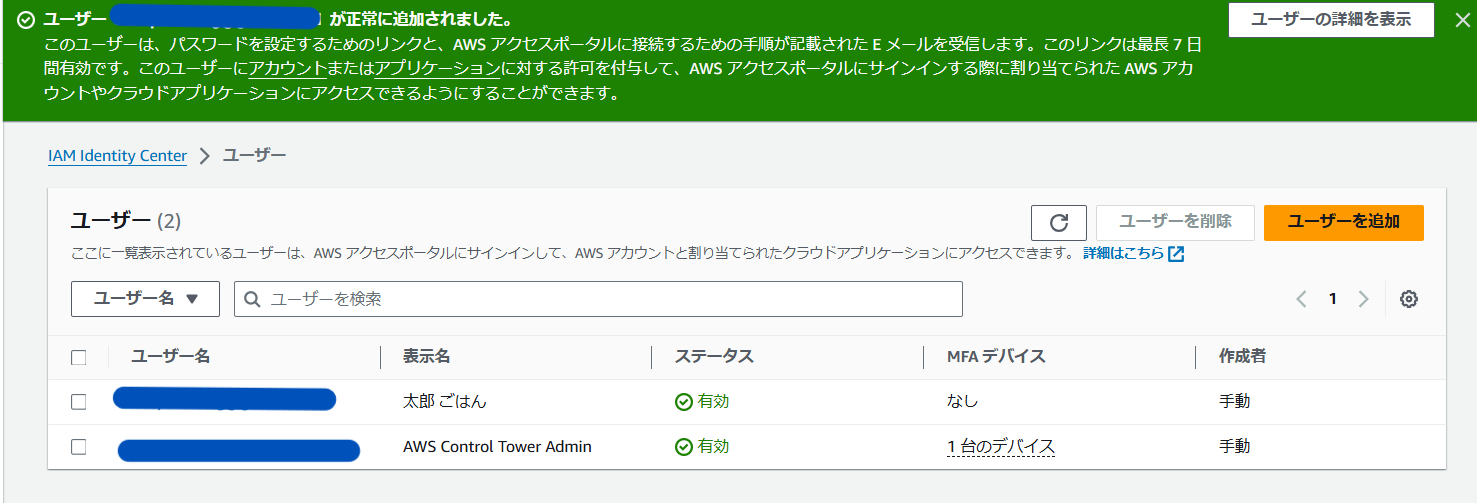Image resolution: width=1477 pixels, height=503 pixels.
Task: Open the アカウント link in banner
Action: tap(288, 69)
